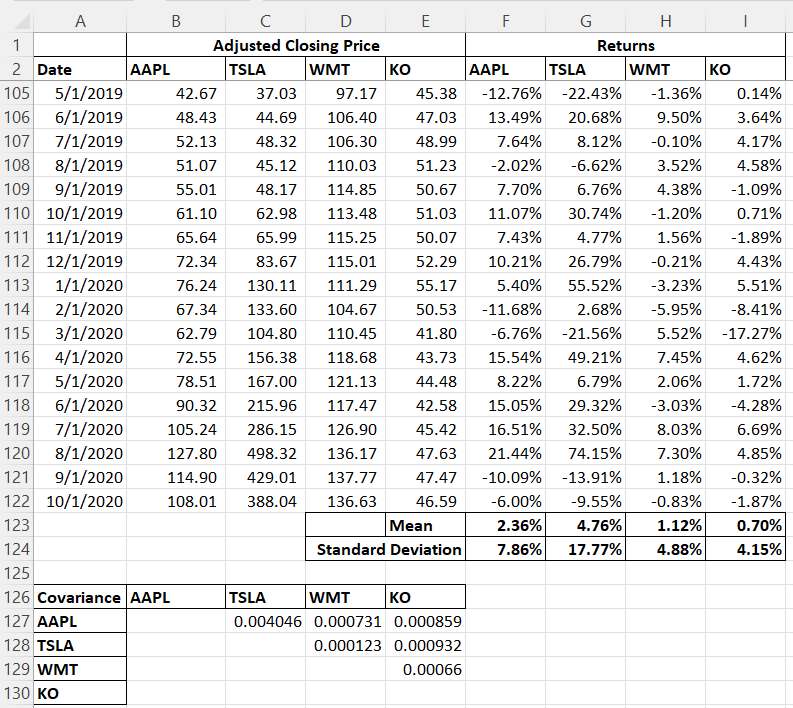Click the 'Covariance' label cell
793x708 pixels.
point(80,597)
